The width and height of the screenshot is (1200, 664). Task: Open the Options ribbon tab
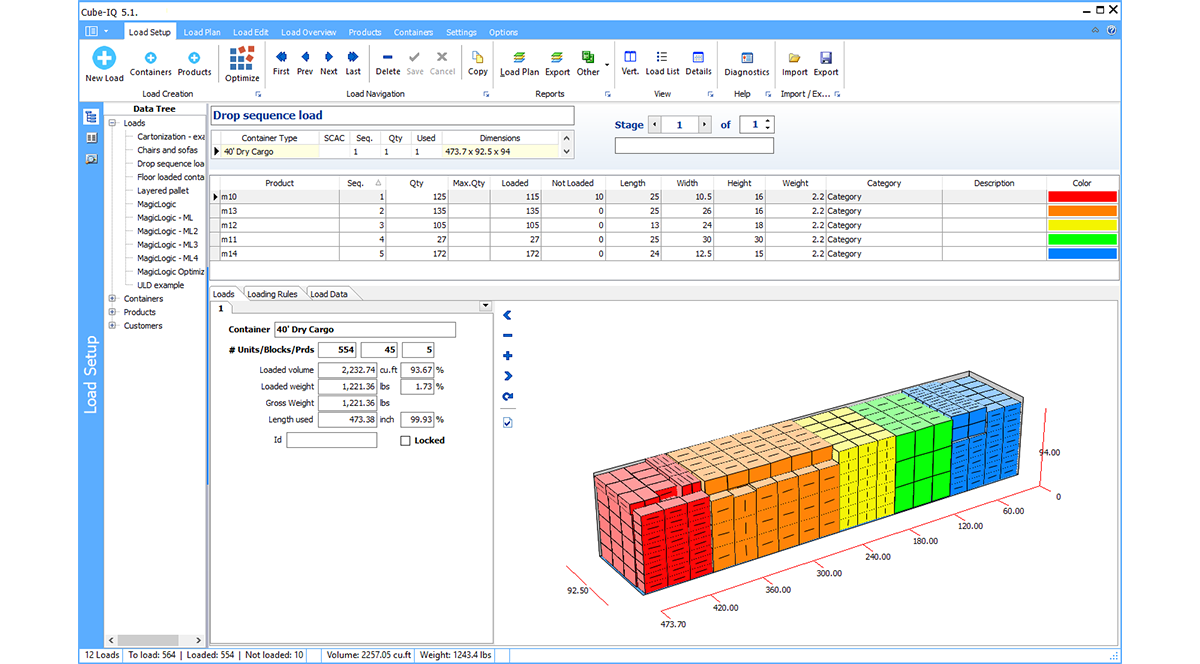[x=503, y=32]
